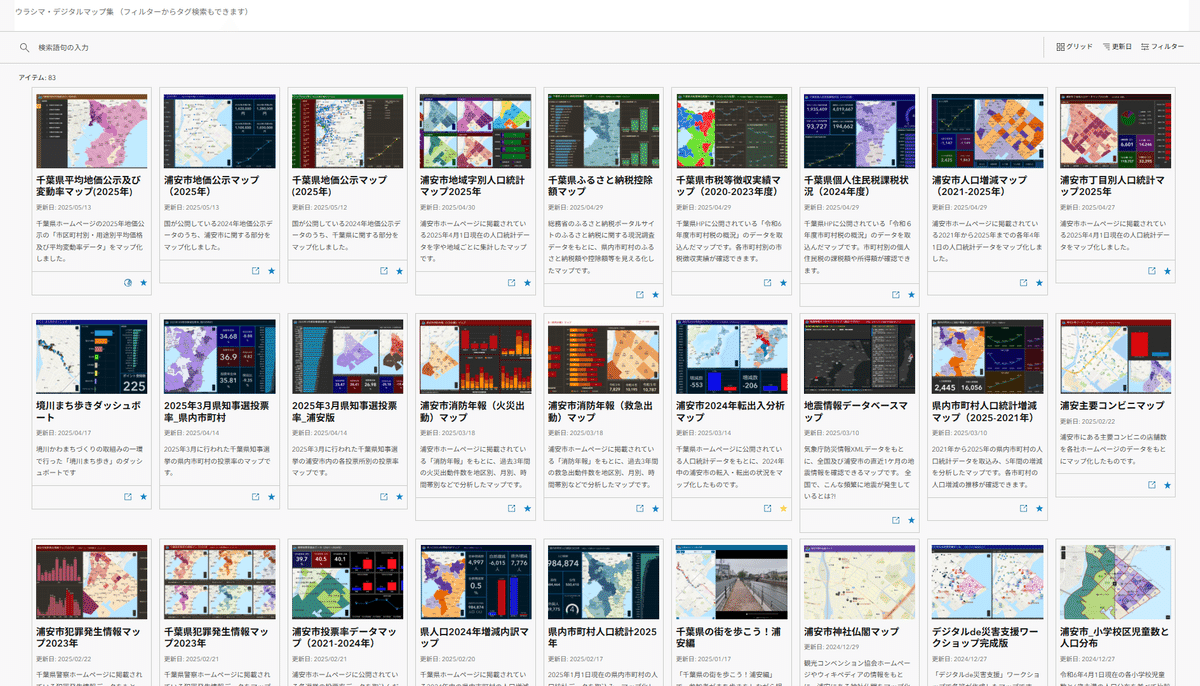Click title 浦安市地域字別人口統計マップ2025年

coord(472,187)
